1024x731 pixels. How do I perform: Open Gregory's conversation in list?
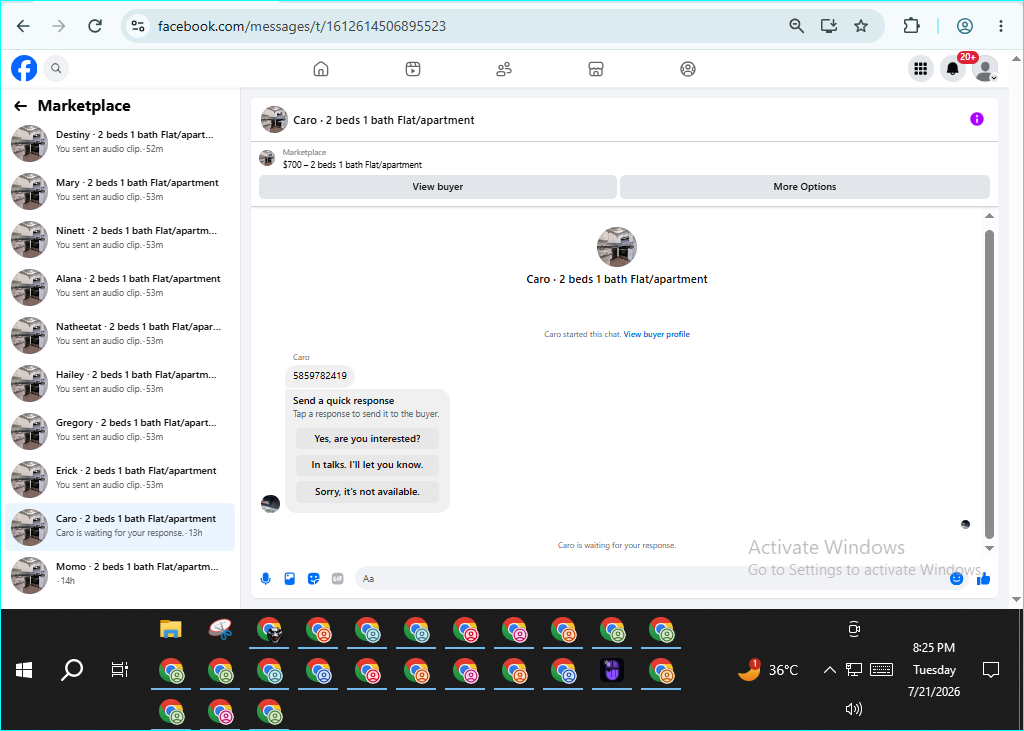click(x=120, y=430)
